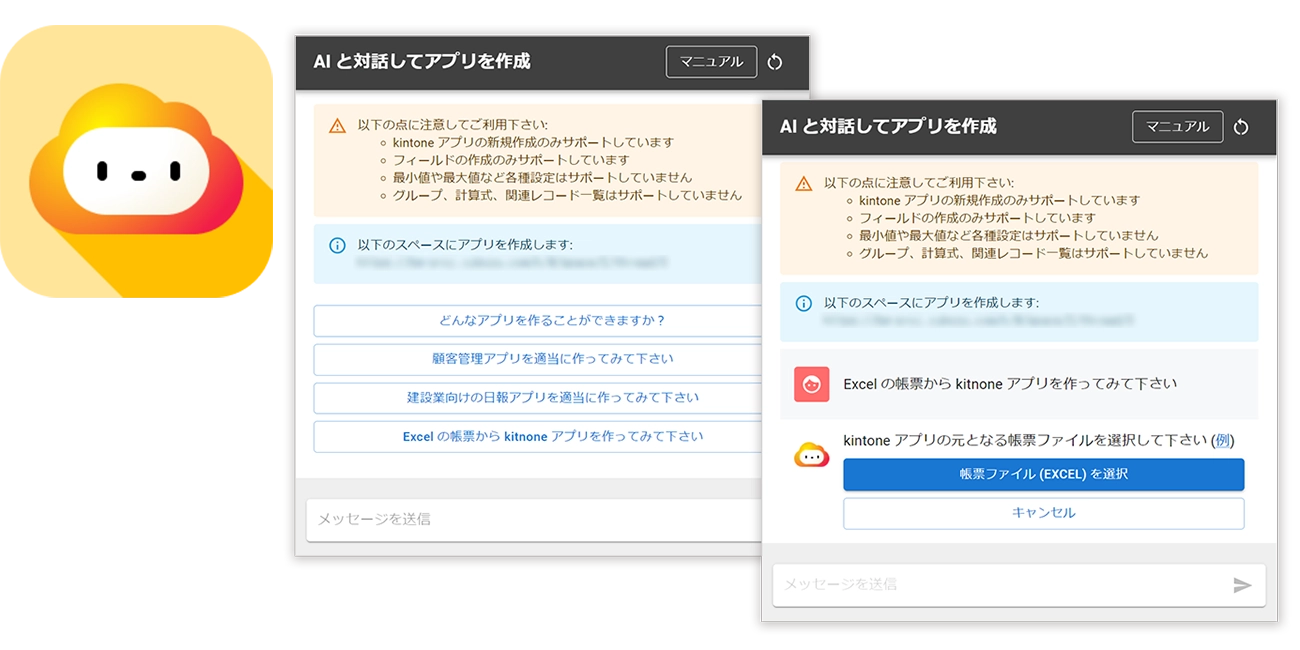This screenshot has width=1300, height=650.
Task: Click the red user avatar icon
Action: coord(811,384)
